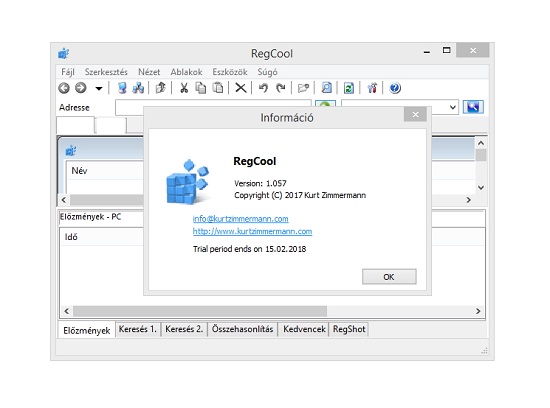This screenshot has width=550, height=408.
Task: Click the network registry connection icon
Action: pyautogui.click(x=138, y=88)
